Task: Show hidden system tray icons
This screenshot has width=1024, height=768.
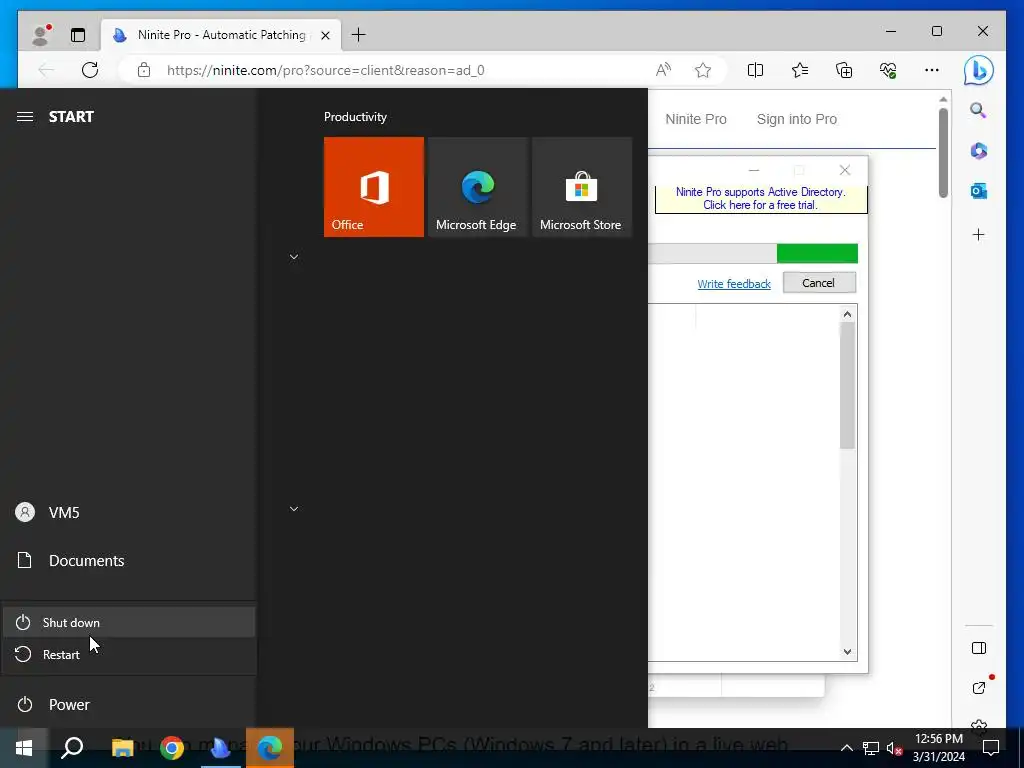Action: click(846, 748)
